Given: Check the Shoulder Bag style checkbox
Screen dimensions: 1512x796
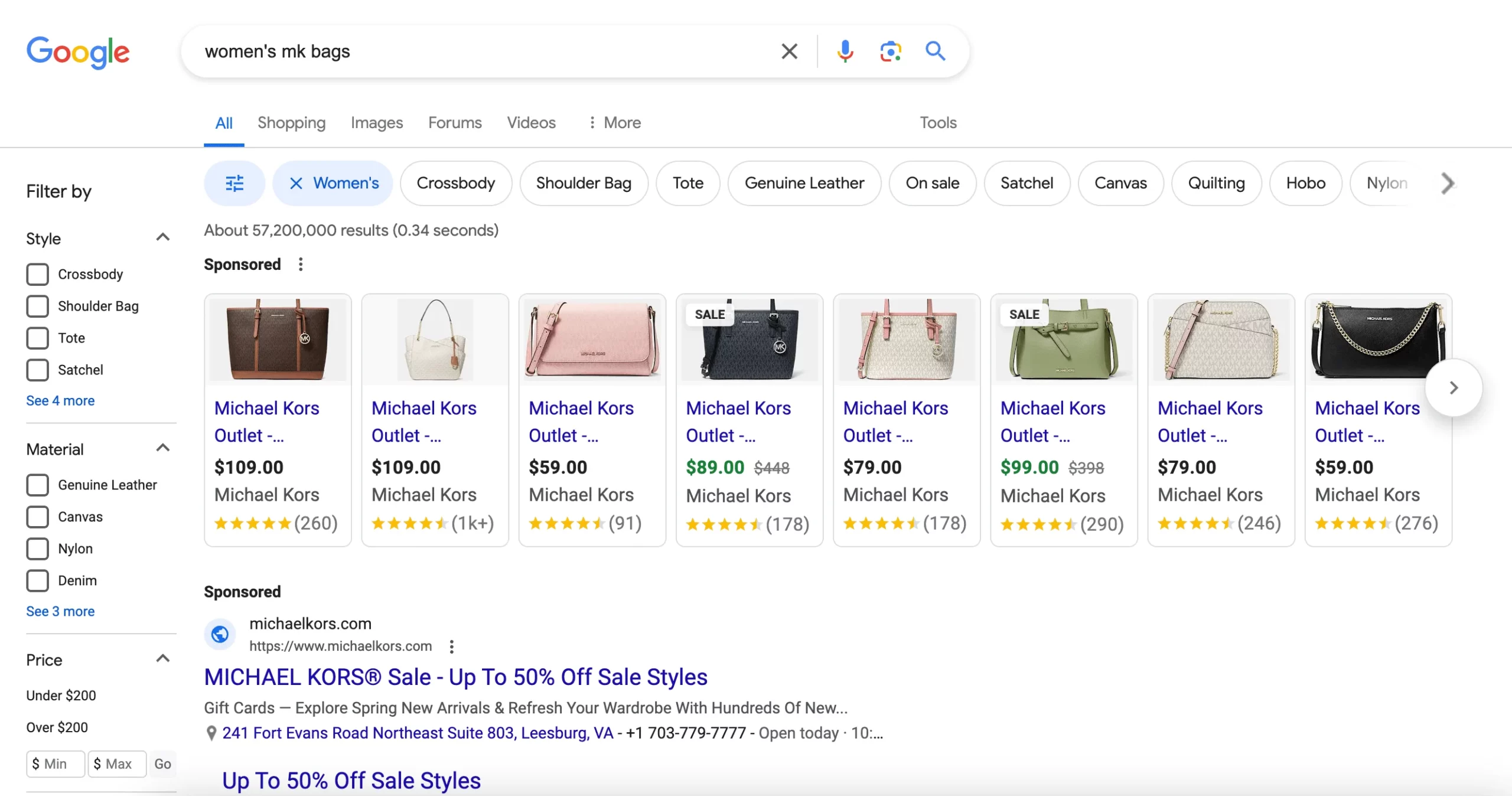Looking at the screenshot, I should 37,306.
